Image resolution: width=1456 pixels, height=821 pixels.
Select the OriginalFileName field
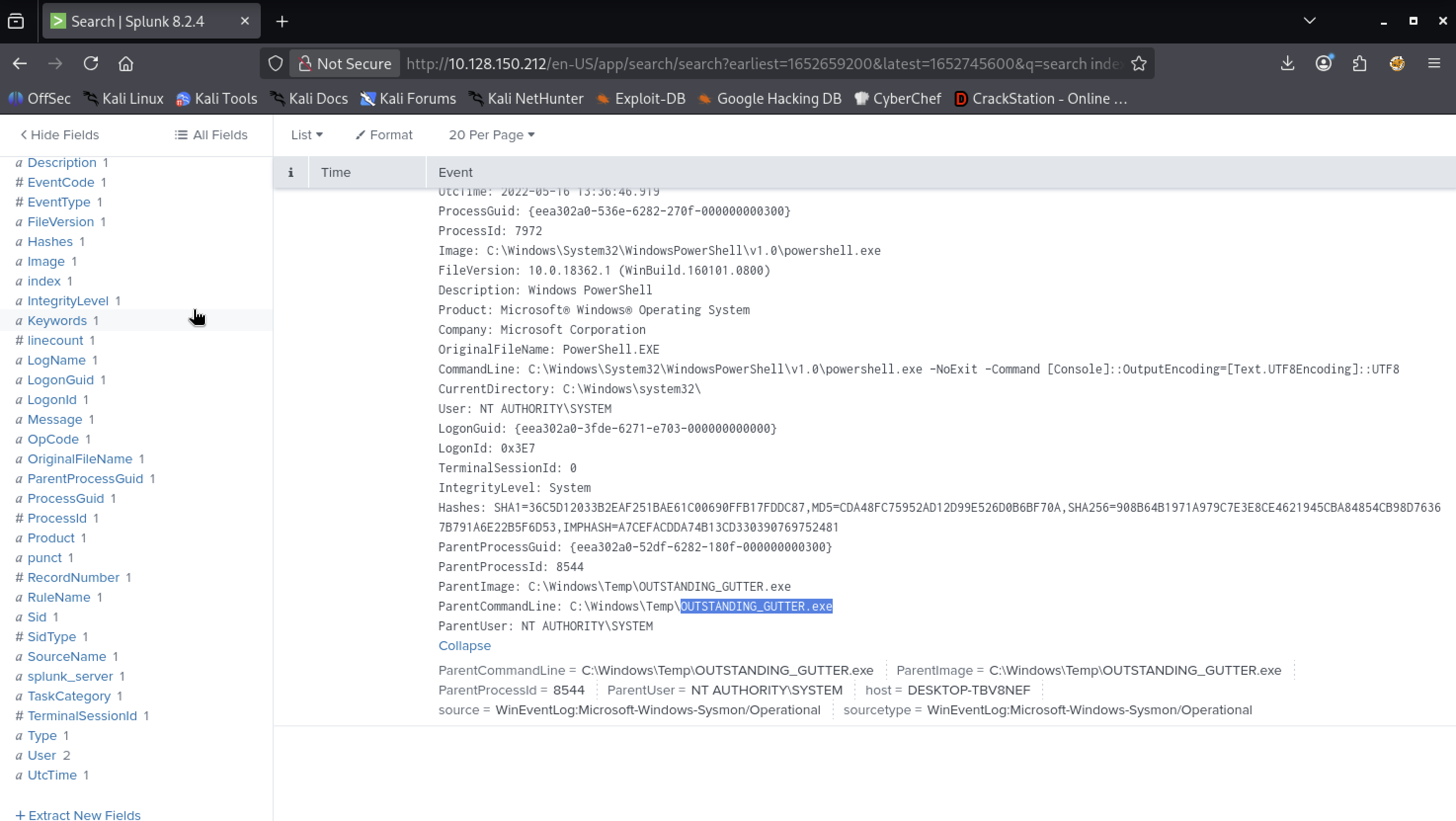80,458
